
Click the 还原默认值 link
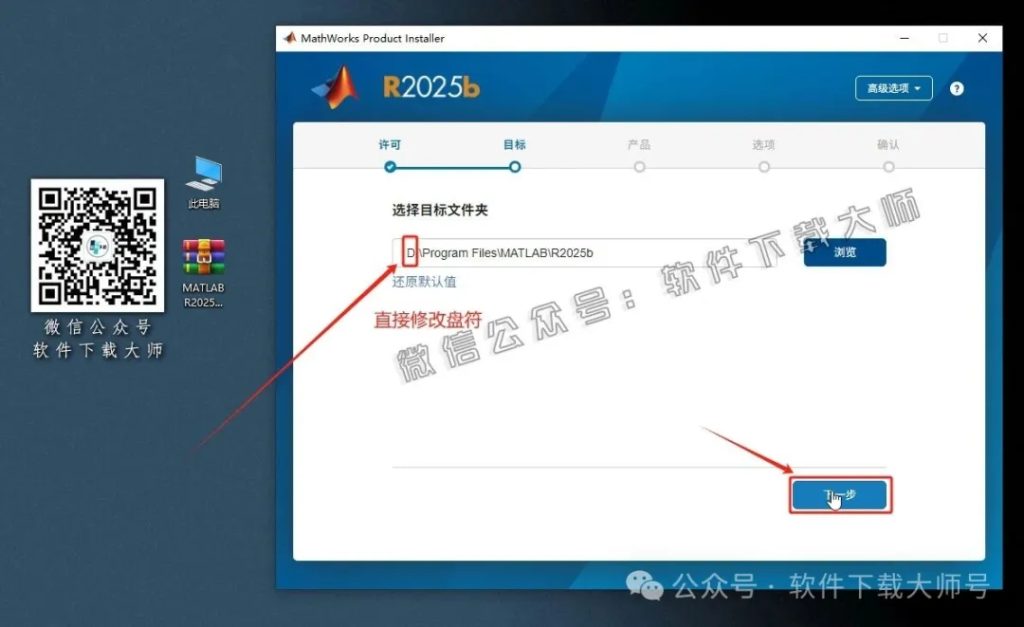point(427,283)
